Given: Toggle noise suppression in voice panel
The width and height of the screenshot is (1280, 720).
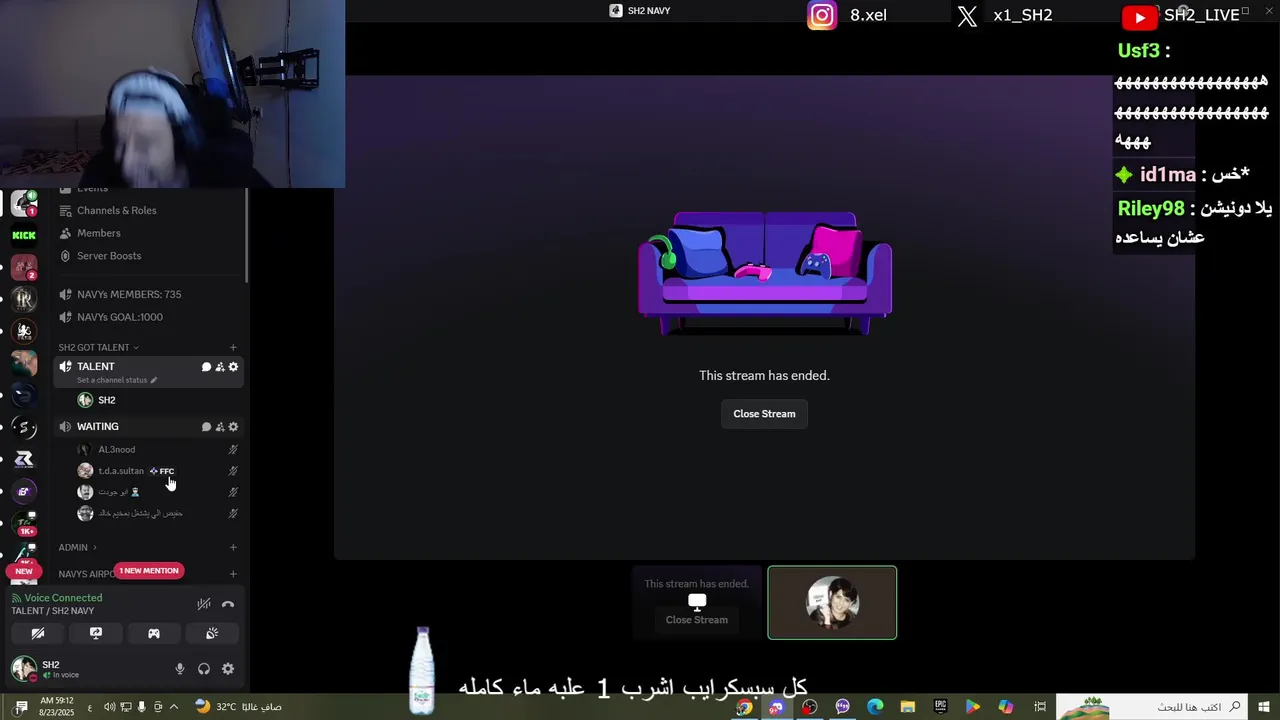Looking at the screenshot, I should 204,604.
